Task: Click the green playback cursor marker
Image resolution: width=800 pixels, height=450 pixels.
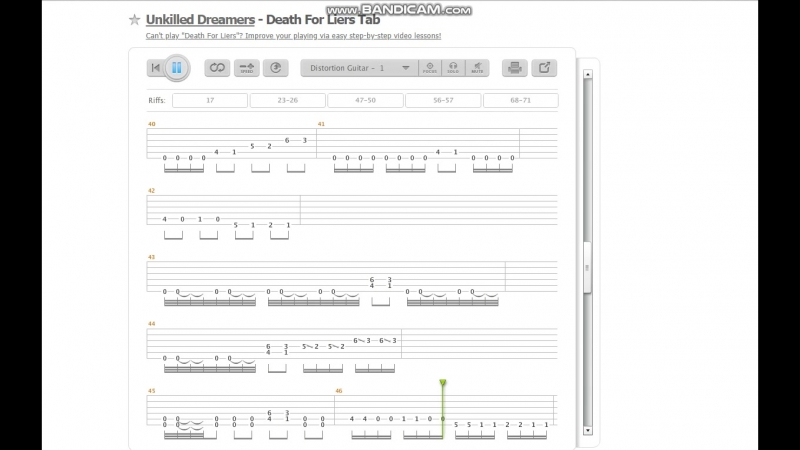Action: [443, 383]
